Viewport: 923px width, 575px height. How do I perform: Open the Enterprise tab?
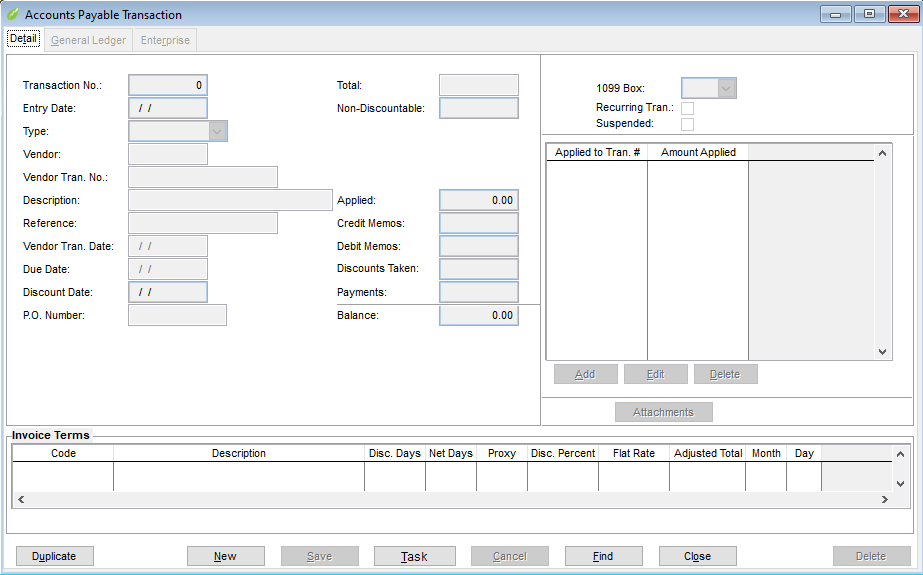coord(165,40)
